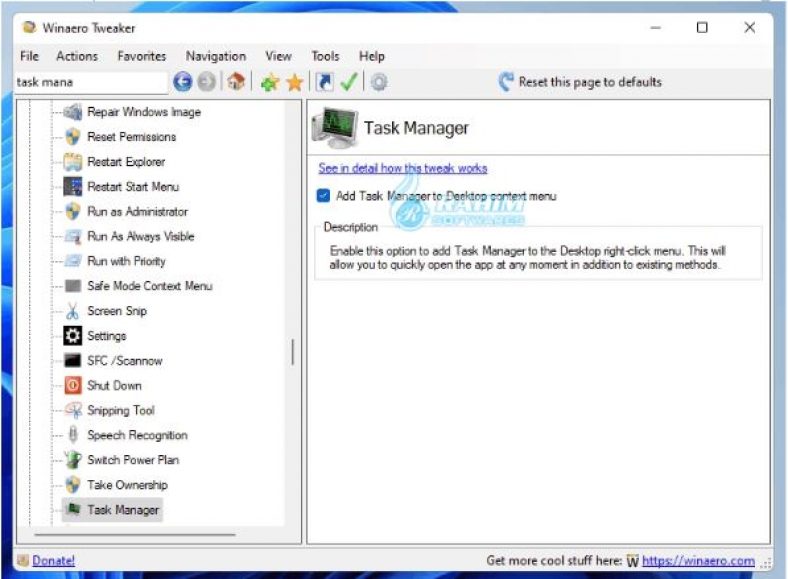Click the Back navigation arrow icon
This screenshot has height=579, width=788.
tap(182, 81)
